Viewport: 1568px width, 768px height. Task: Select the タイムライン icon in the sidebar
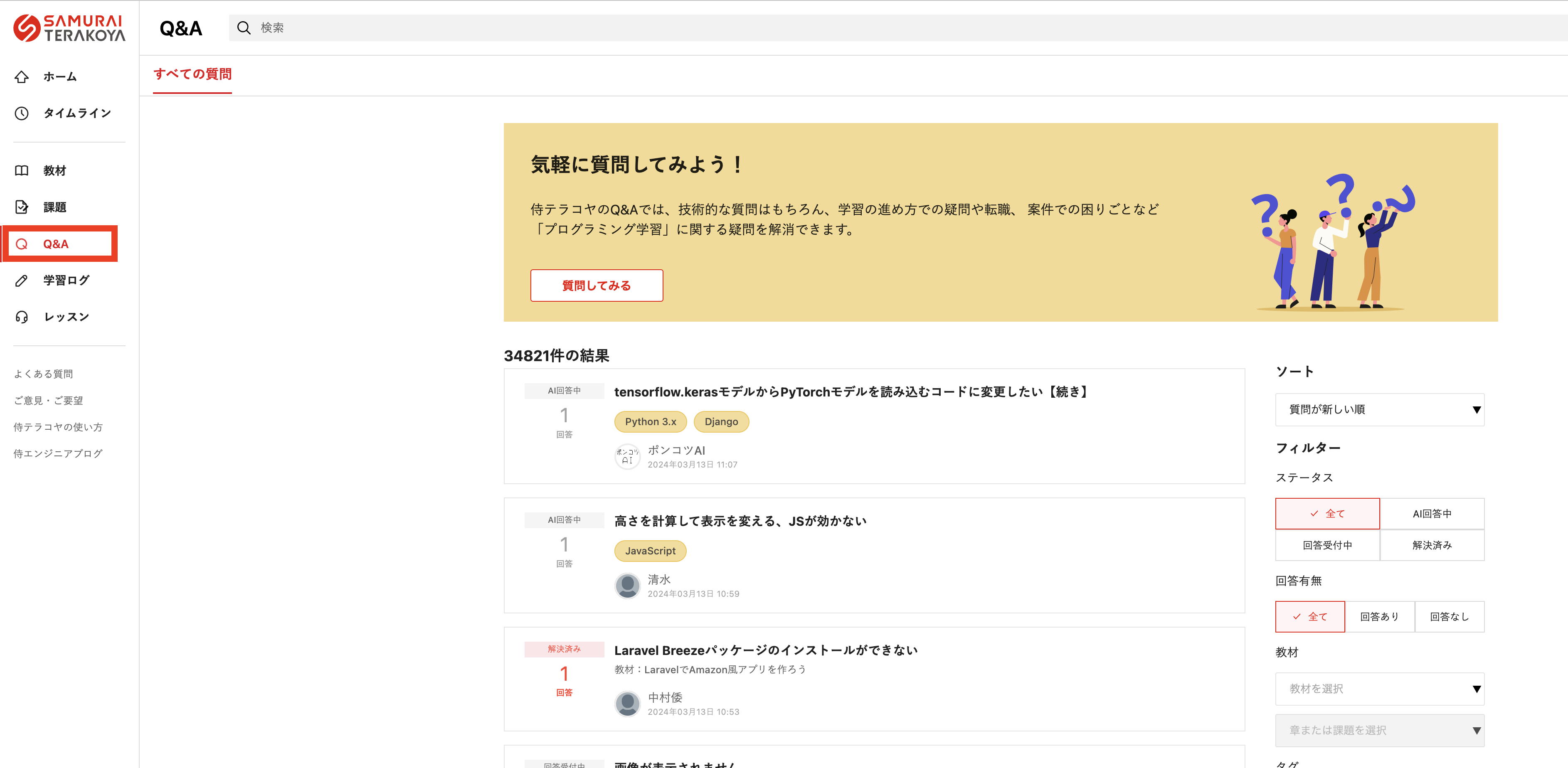(x=22, y=113)
